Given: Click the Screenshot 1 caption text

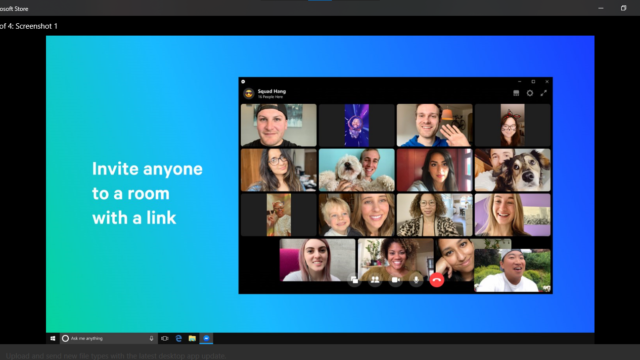Looking at the screenshot, I should [x=36, y=26].
